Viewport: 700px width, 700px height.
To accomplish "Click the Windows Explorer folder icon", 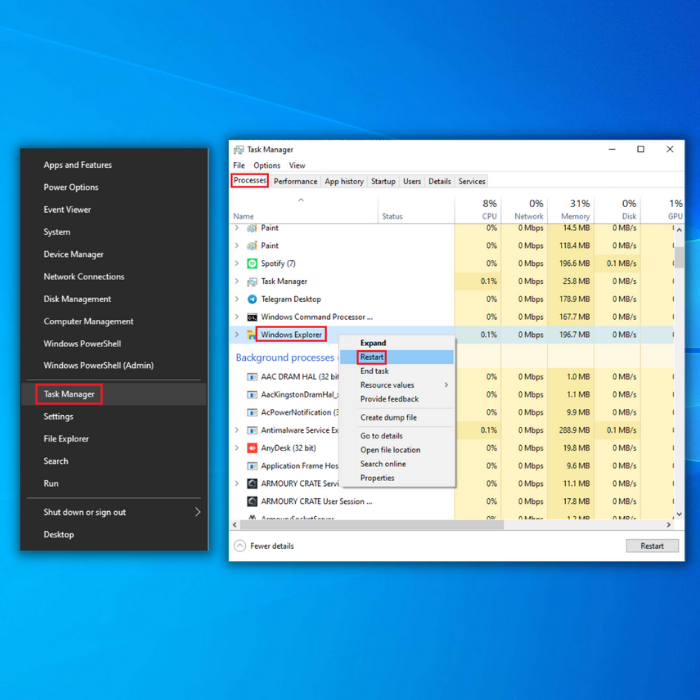I will coord(251,334).
